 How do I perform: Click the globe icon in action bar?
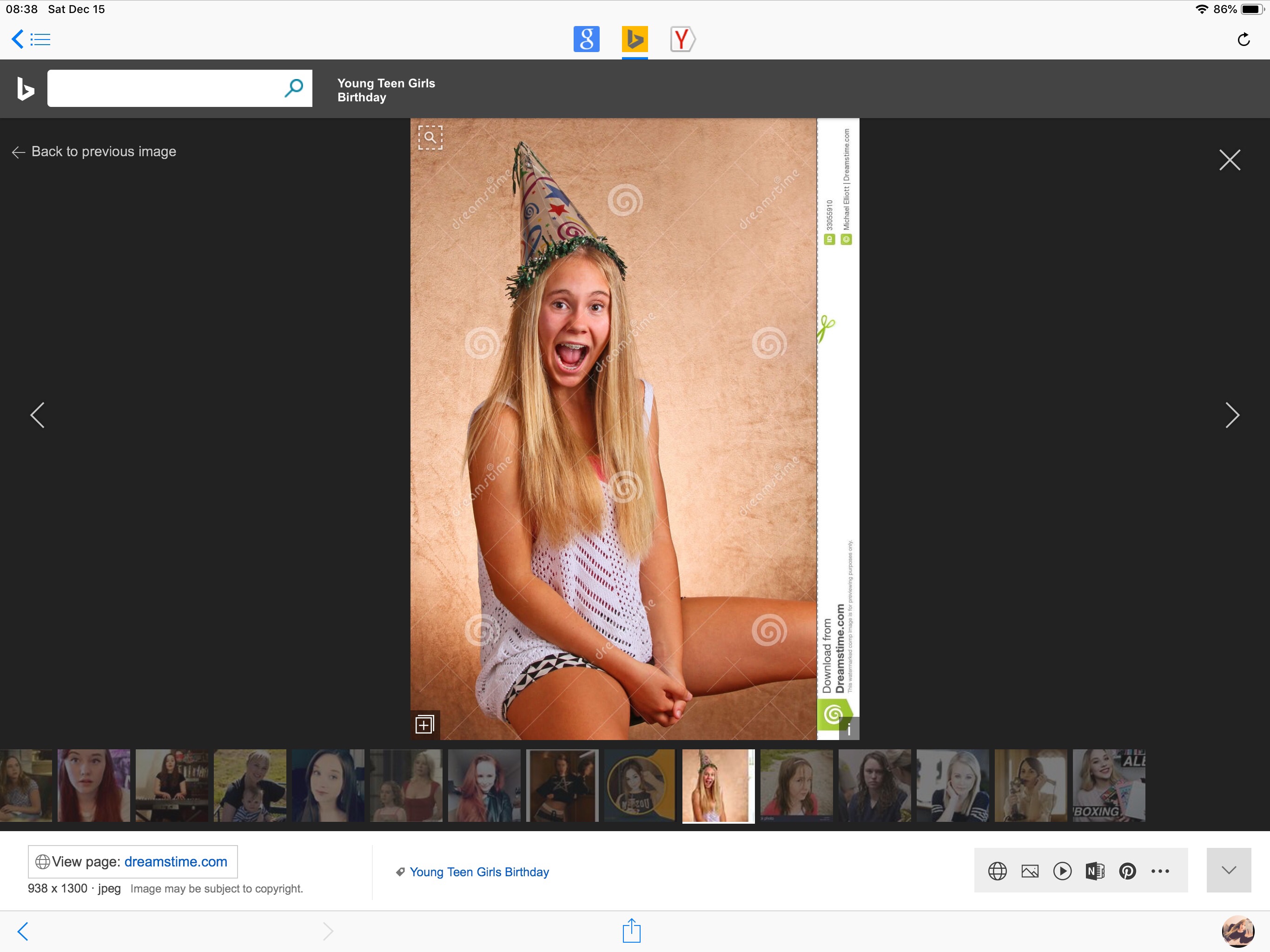tap(997, 871)
